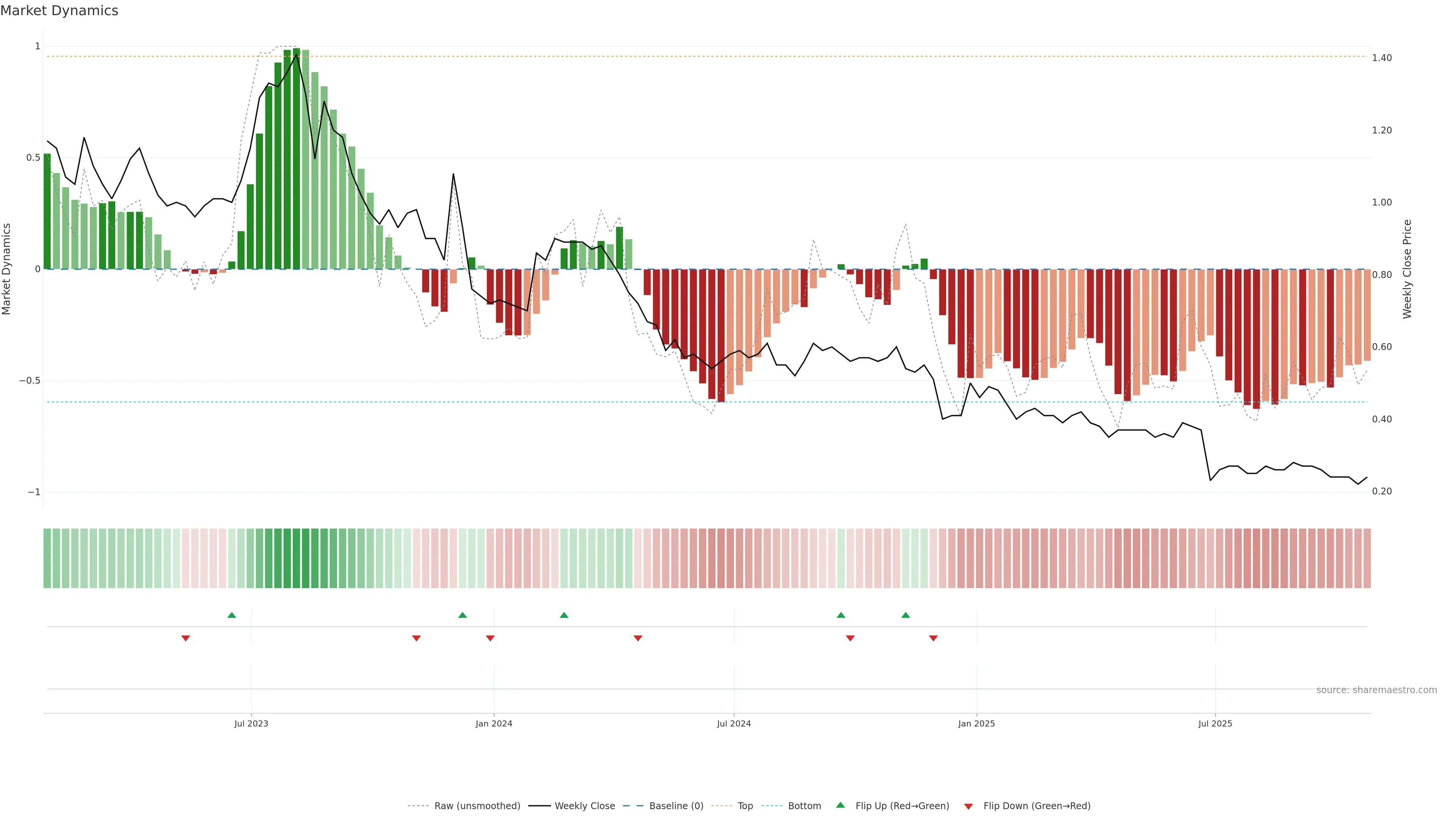The width and height of the screenshot is (1456, 819).
Task: Click flip-down marker just before Jan 2024
Action: click(490, 638)
